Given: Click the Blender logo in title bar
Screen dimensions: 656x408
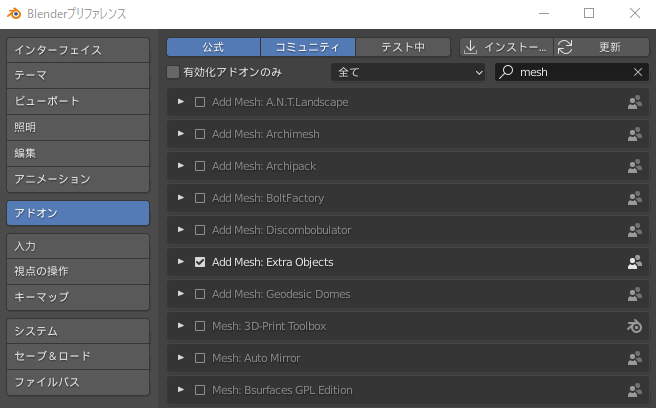Looking at the screenshot, I should [x=14, y=13].
